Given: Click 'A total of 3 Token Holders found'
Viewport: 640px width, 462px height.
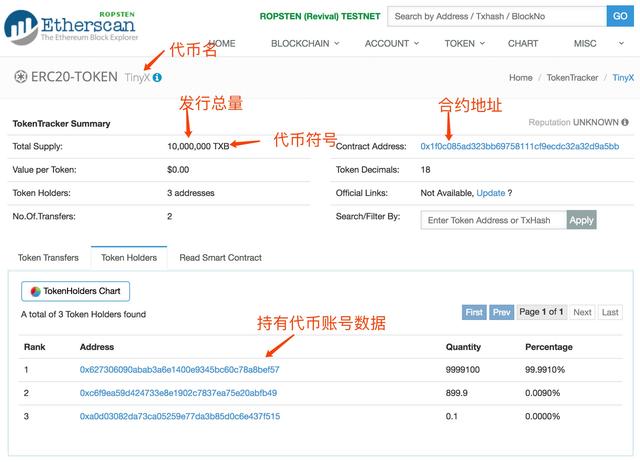Looking at the screenshot, I should click(x=83, y=314).
